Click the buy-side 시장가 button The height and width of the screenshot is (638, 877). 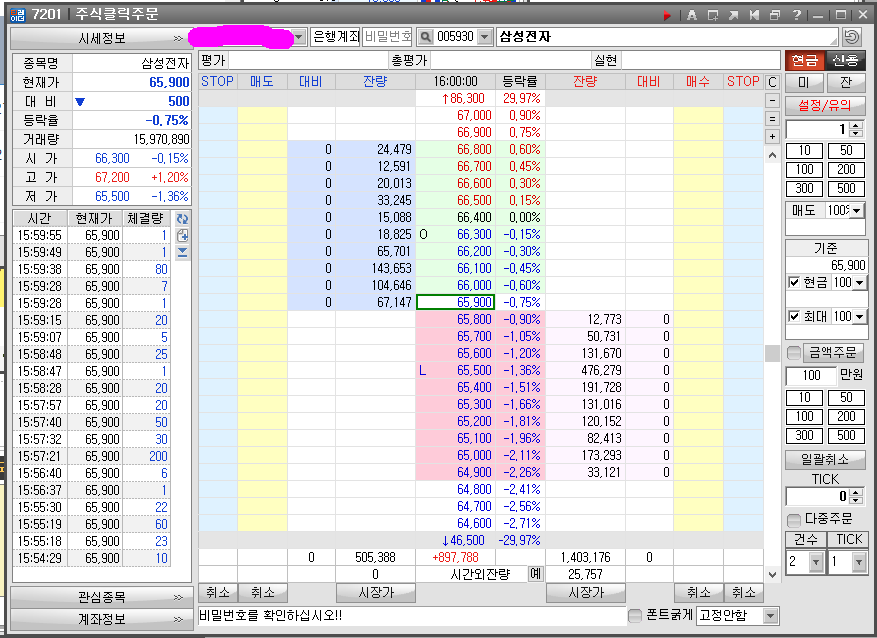(x=586, y=593)
